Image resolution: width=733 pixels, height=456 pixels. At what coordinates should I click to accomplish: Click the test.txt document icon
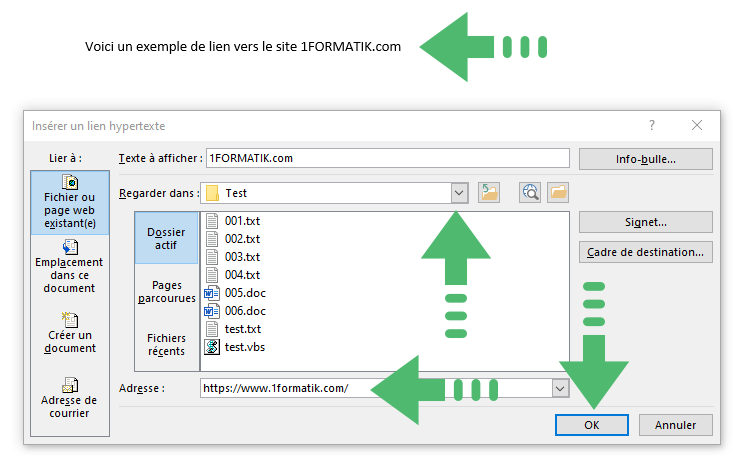point(212,329)
